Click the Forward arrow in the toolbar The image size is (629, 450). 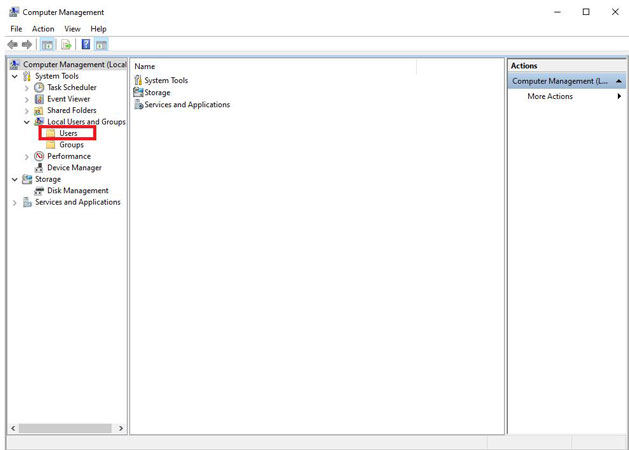(x=27, y=44)
